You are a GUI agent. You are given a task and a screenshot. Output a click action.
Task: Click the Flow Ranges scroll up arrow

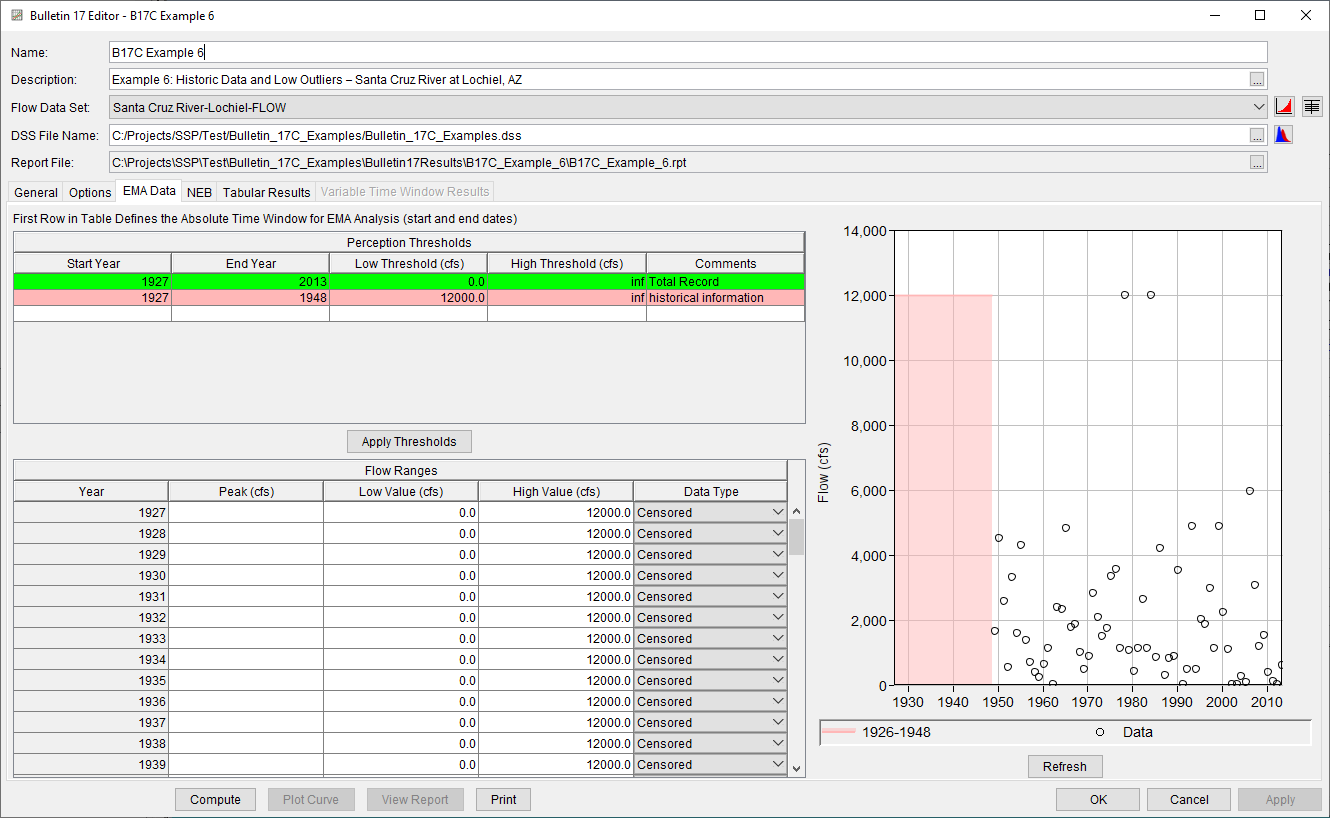coord(797,511)
